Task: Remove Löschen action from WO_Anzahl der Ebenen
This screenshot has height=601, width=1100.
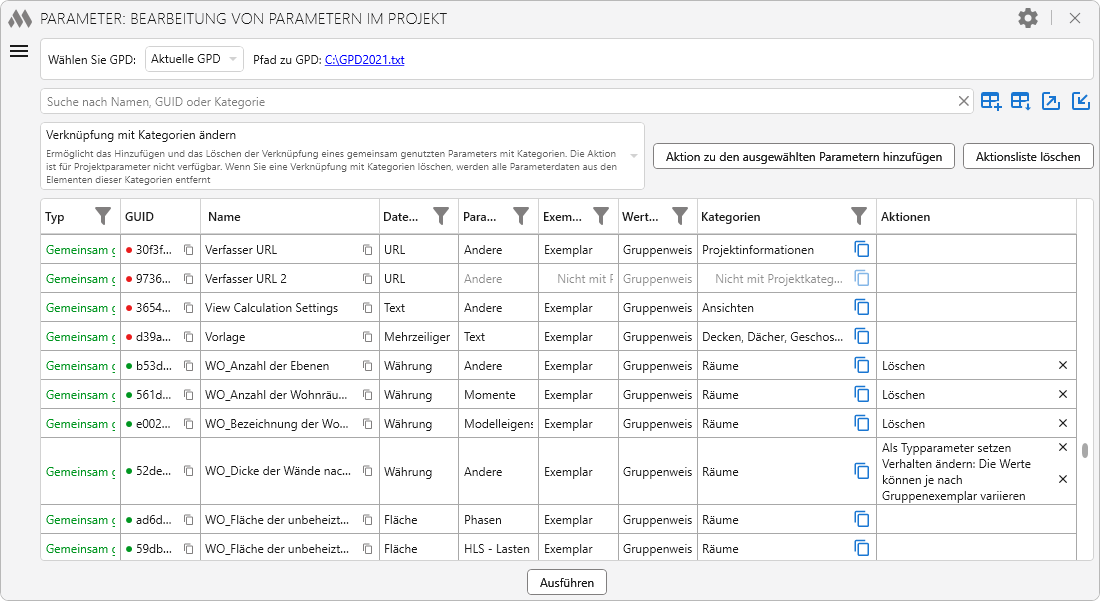Action: [x=1063, y=366]
